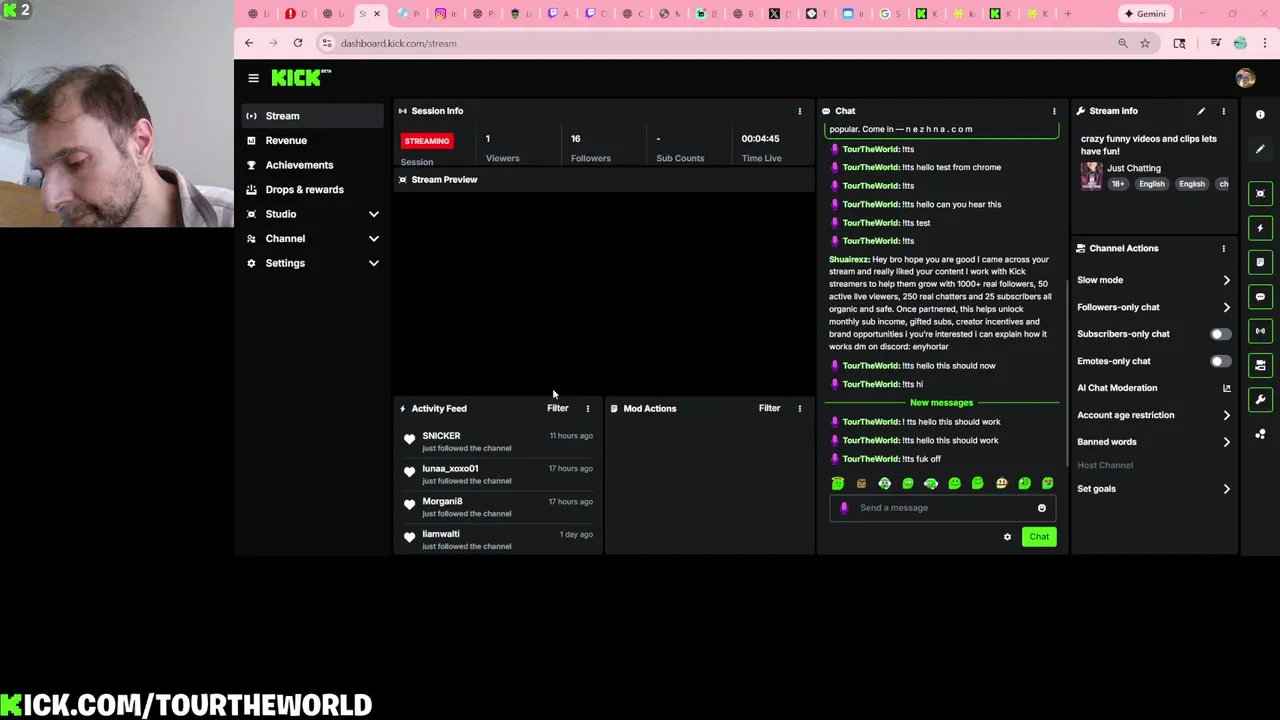Toggle Subscribers-only chat switch
Image resolution: width=1280 pixels, height=720 pixels.
pos(1220,334)
